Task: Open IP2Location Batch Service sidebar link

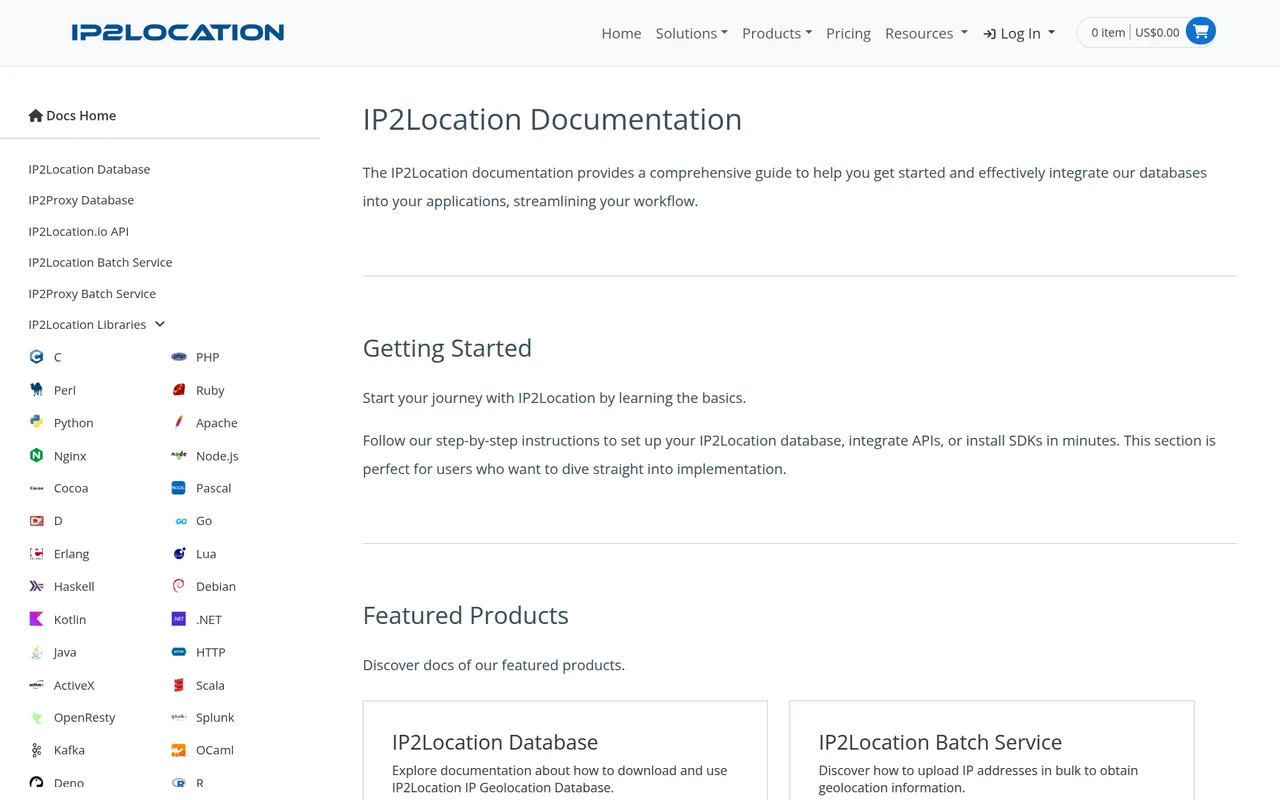Action: click(x=100, y=262)
